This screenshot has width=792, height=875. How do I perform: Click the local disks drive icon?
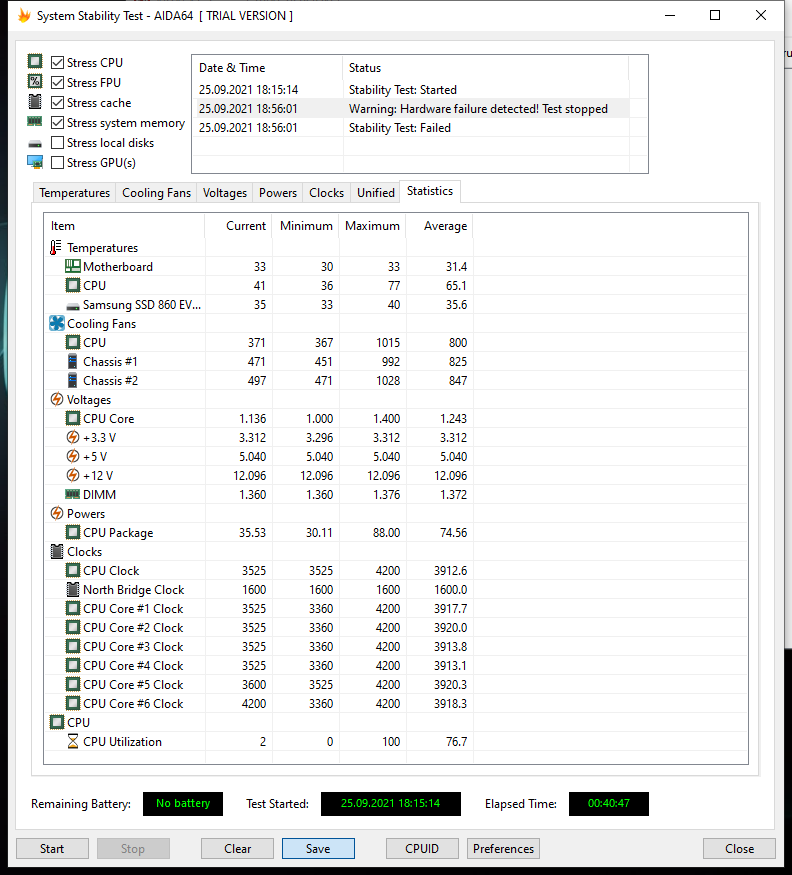[35, 144]
